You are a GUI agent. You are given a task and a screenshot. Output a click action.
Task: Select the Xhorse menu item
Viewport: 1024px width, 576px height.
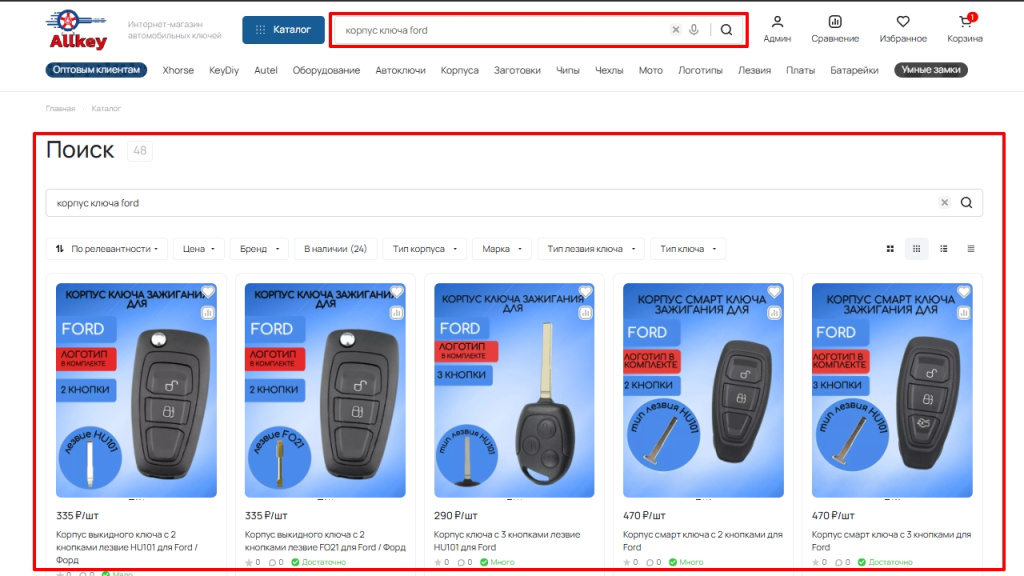coord(178,70)
